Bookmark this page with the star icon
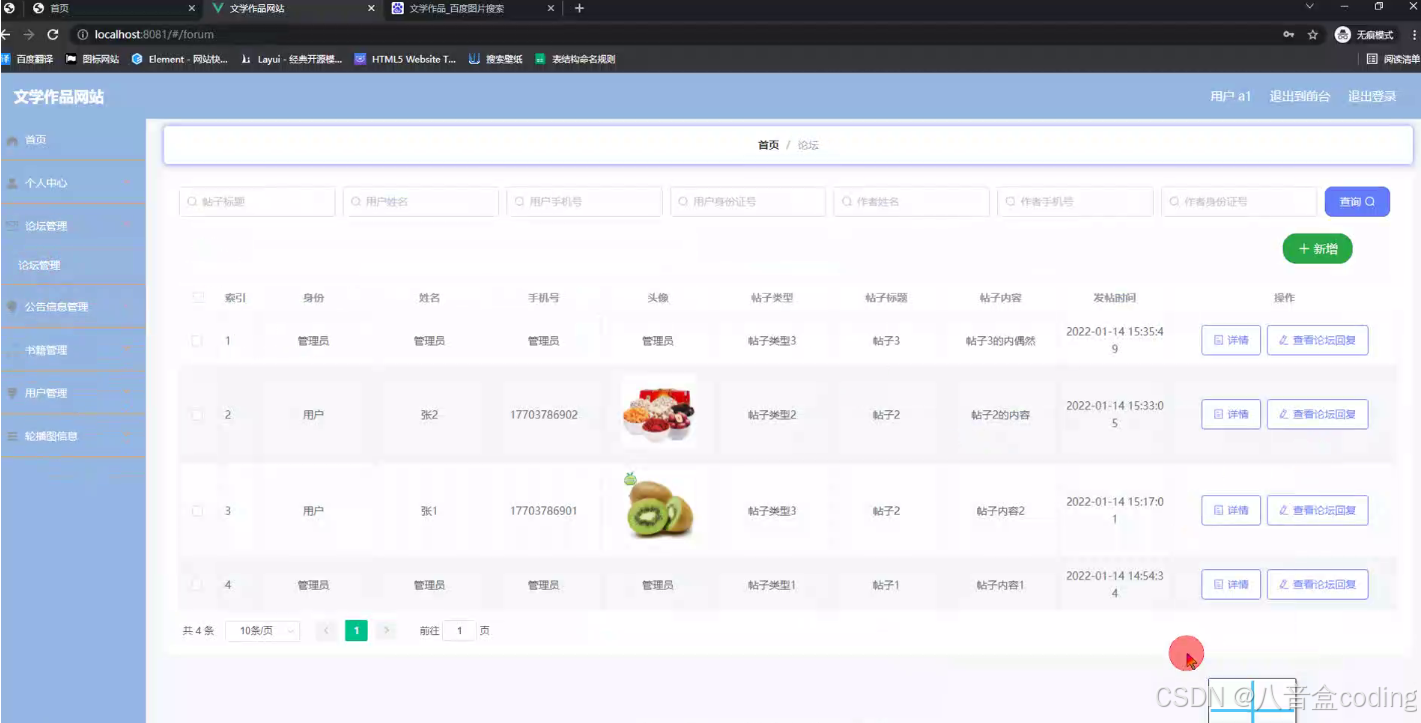Screen dimensions: 1421x723 (x=1313, y=34)
